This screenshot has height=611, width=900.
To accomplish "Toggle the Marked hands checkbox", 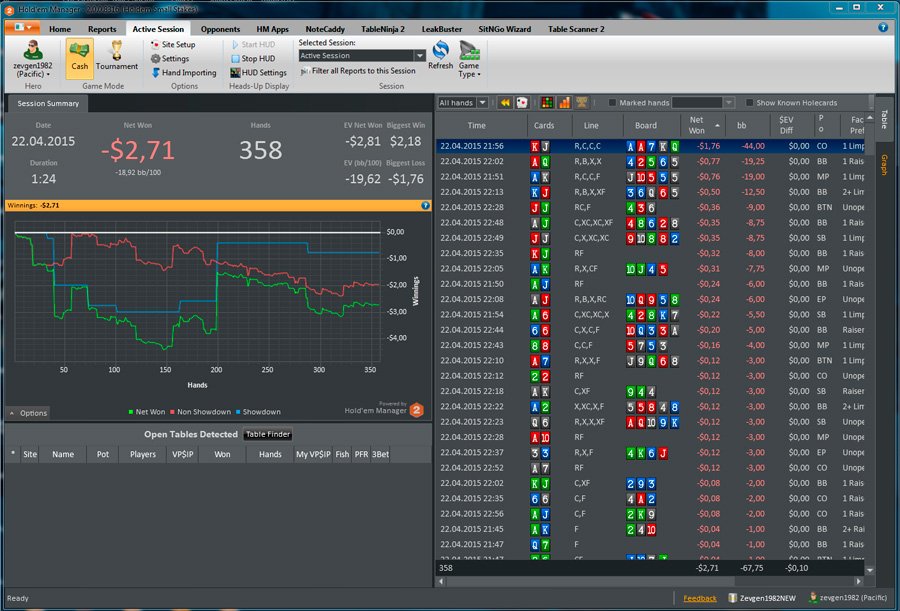I will pyautogui.click(x=612, y=103).
